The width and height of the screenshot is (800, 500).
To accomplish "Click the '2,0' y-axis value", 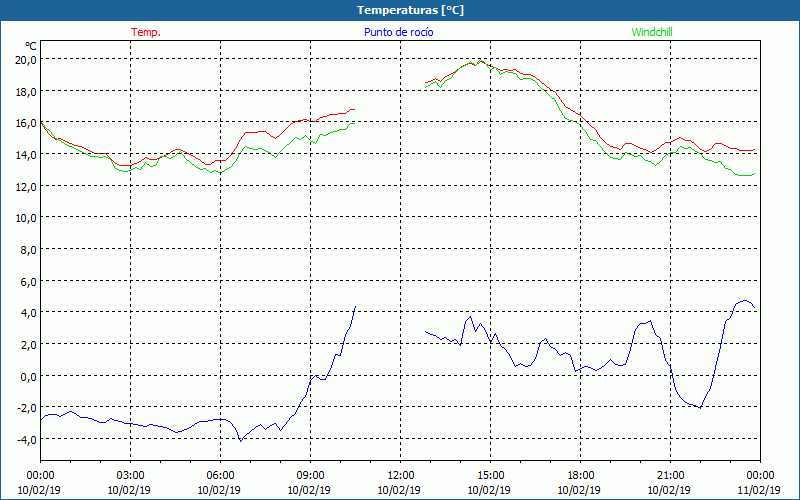I will (x=29, y=345).
